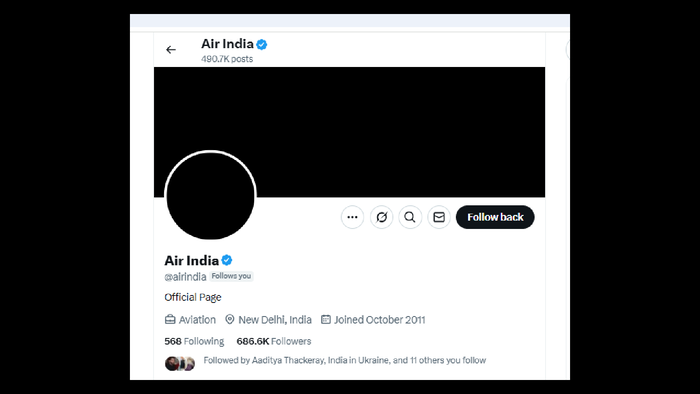
Task: Click the Aviation briefcase category icon
Action: coord(170,319)
